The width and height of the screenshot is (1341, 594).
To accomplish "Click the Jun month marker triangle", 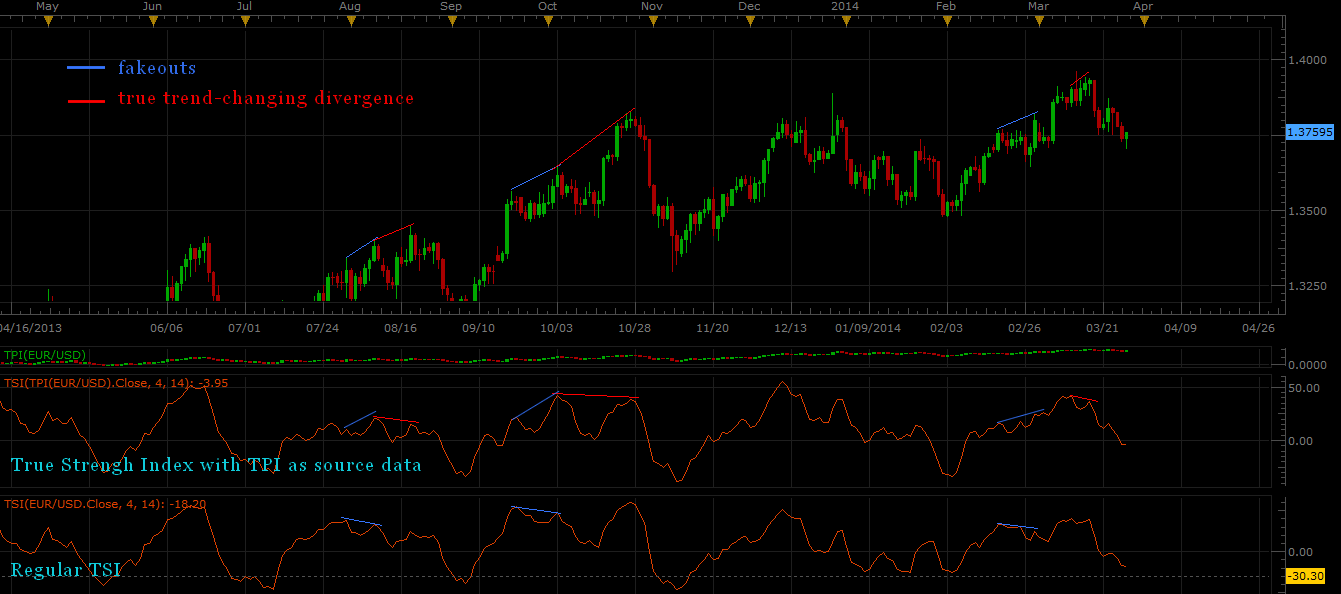I will pos(153,20).
